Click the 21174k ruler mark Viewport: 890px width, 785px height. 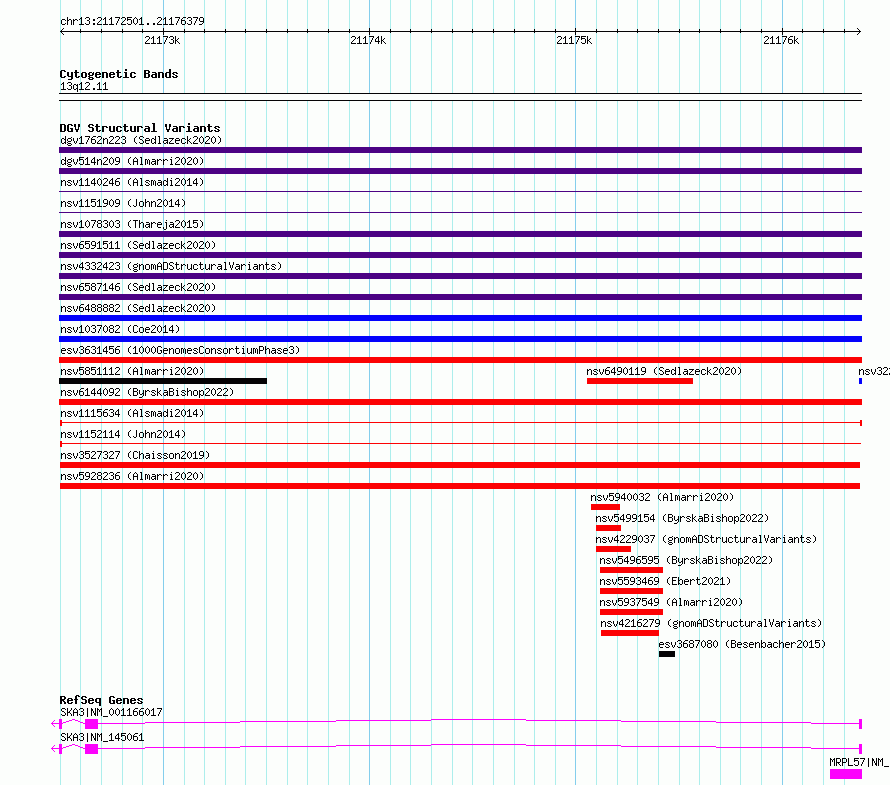point(368,40)
